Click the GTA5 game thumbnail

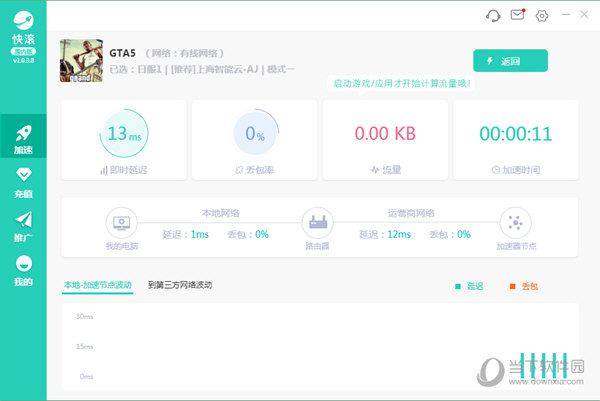(79, 60)
